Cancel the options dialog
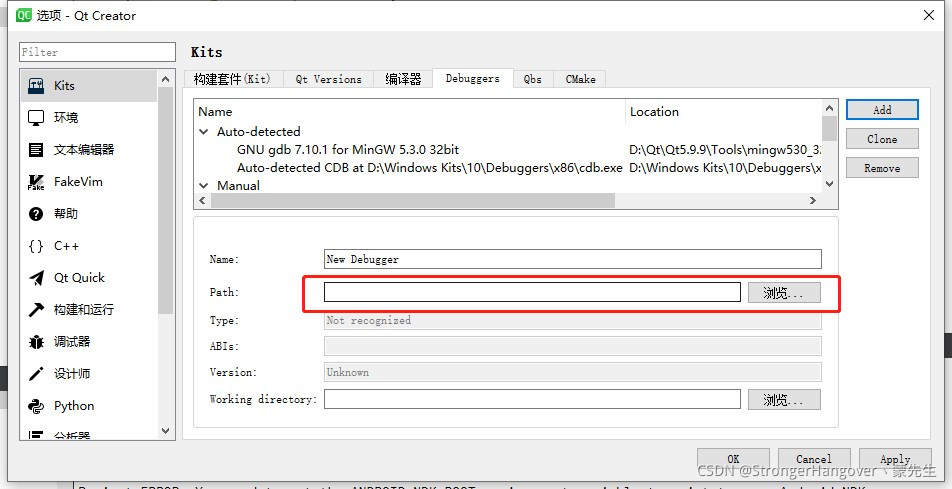The height and width of the screenshot is (489, 952). click(x=814, y=459)
